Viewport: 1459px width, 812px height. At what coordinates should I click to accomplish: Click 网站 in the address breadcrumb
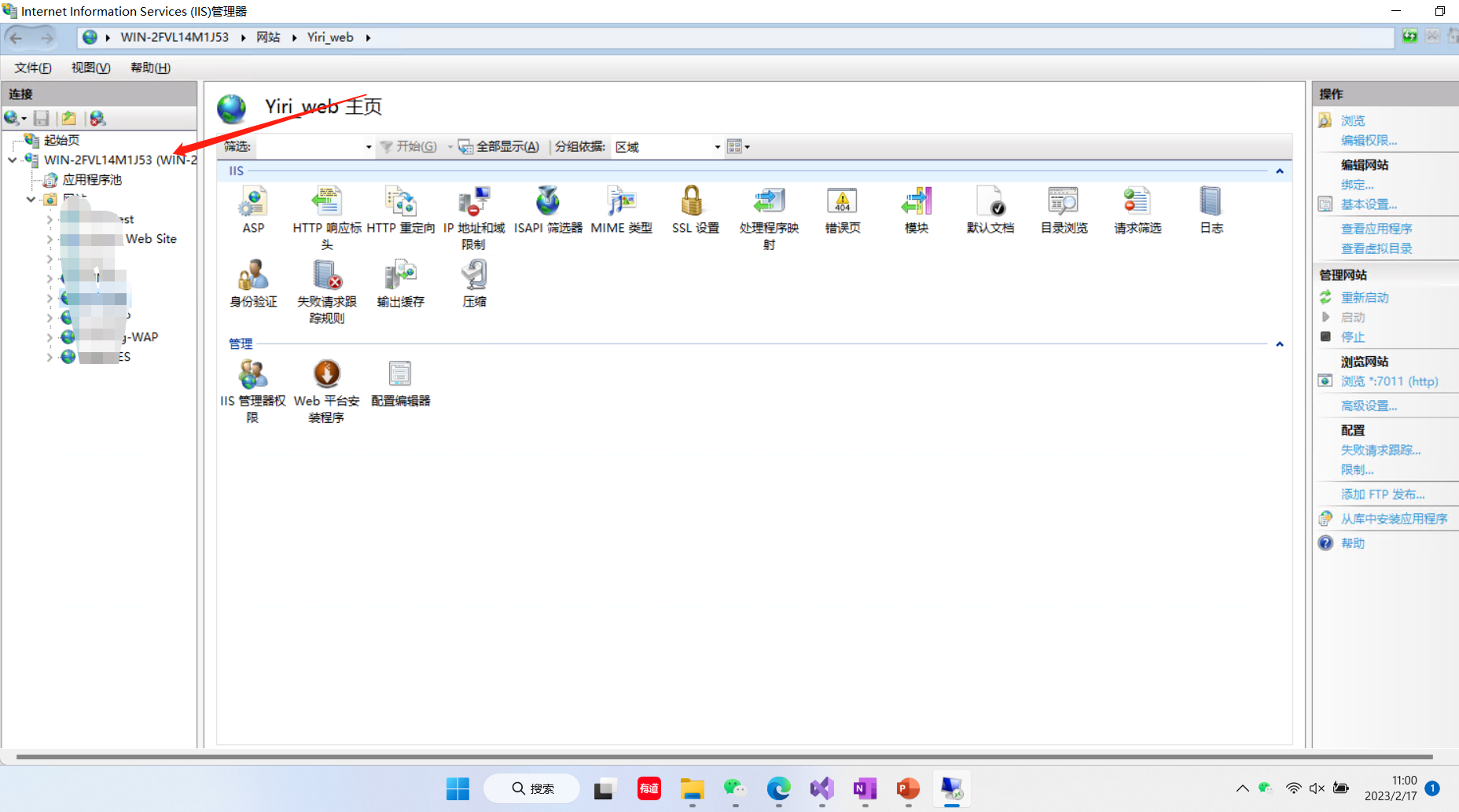click(x=268, y=37)
